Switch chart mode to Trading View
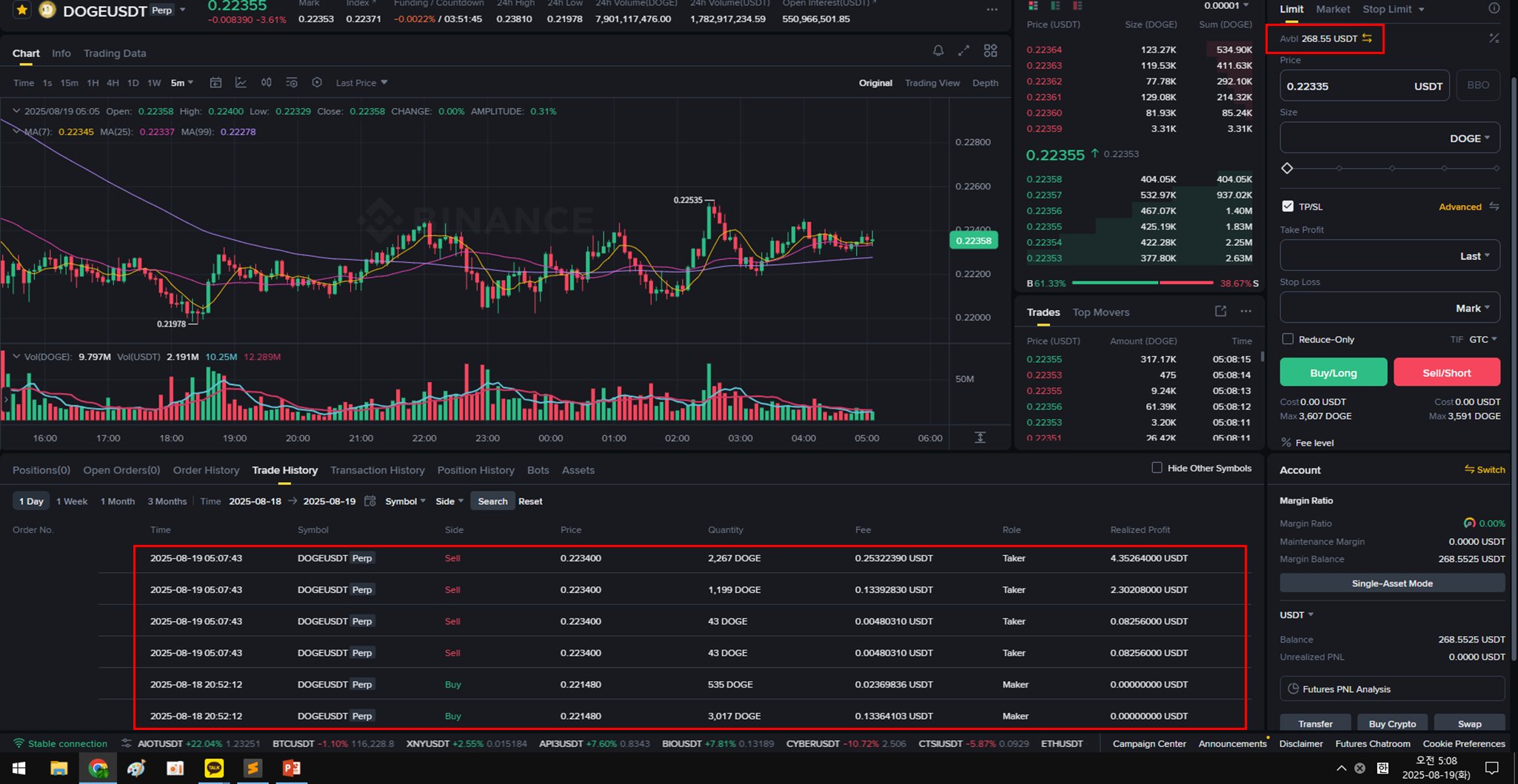Image resolution: width=1518 pixels, height=784 pixels. (x=932, y=83)
